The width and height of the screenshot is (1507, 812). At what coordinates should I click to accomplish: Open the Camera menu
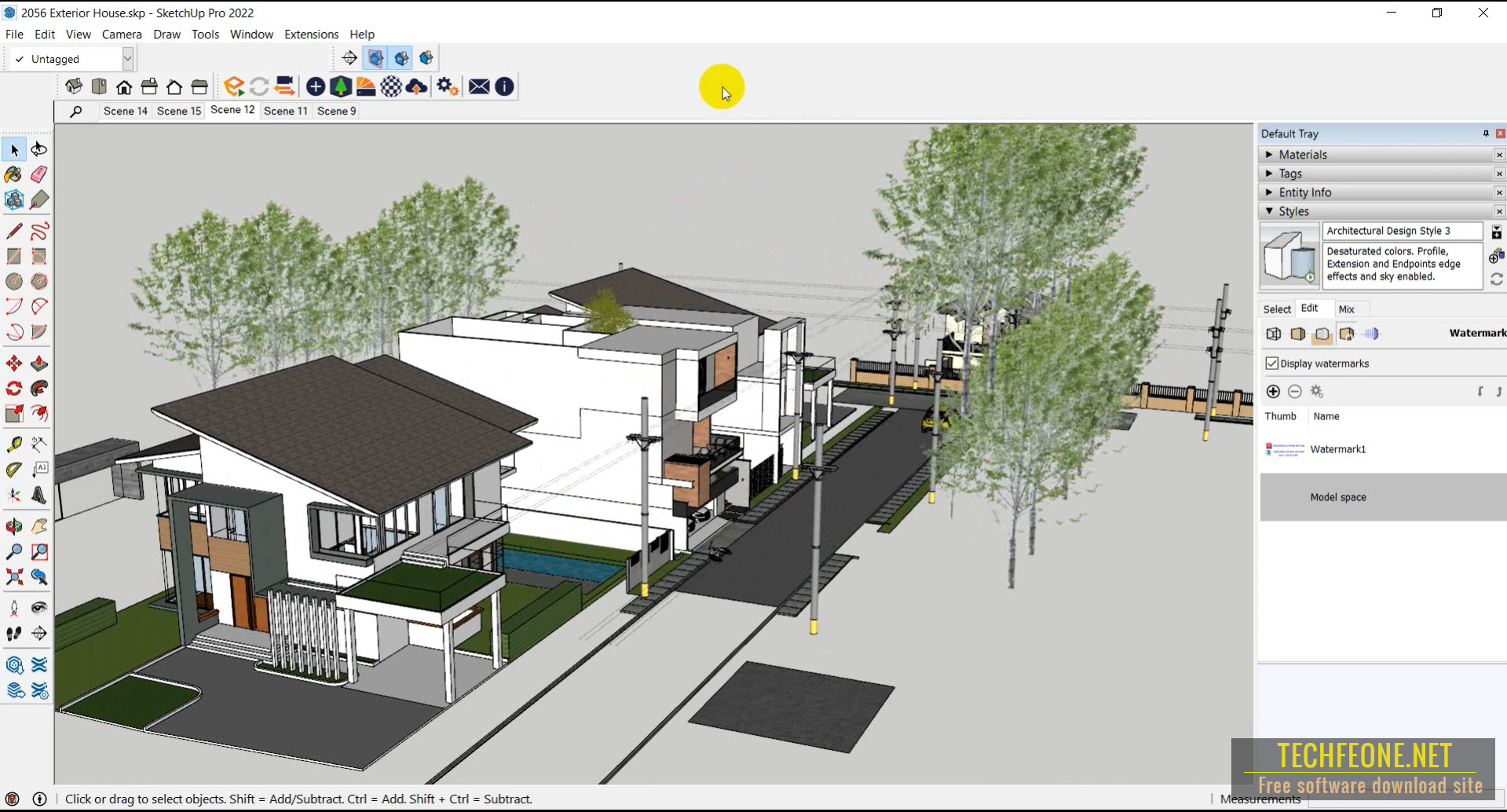point(122,34)
